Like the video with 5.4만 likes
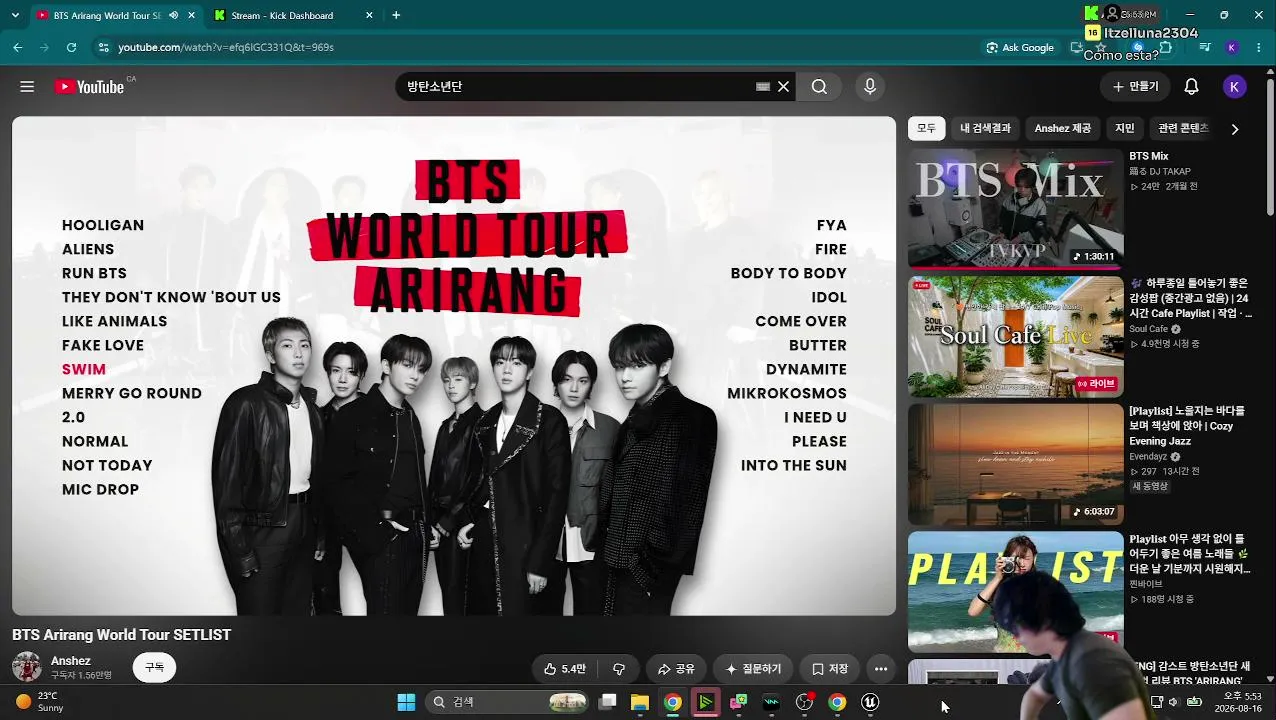Image resolution: width=1276 pixels, height=720 pixels. coord(565,669)
